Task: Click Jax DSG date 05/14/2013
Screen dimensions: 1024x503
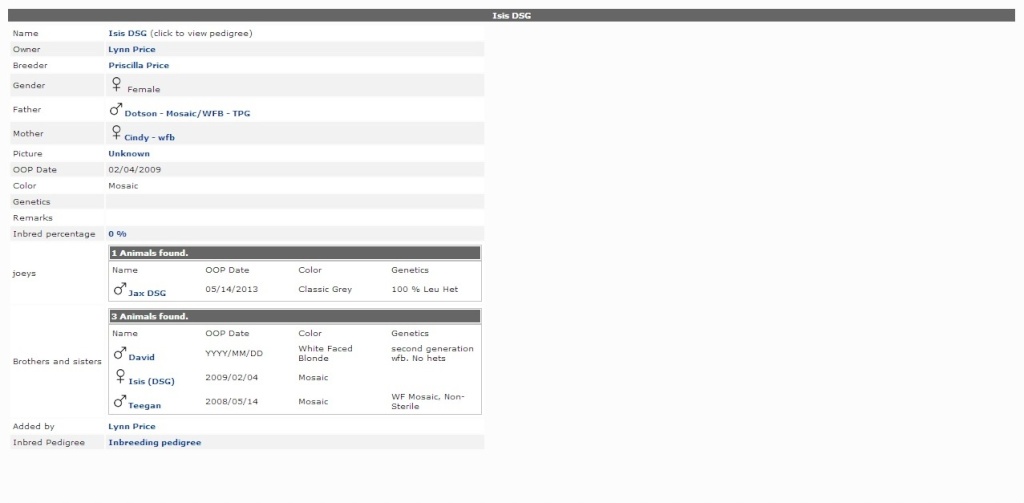Action: pyautogui.click(x=232, y=289)
